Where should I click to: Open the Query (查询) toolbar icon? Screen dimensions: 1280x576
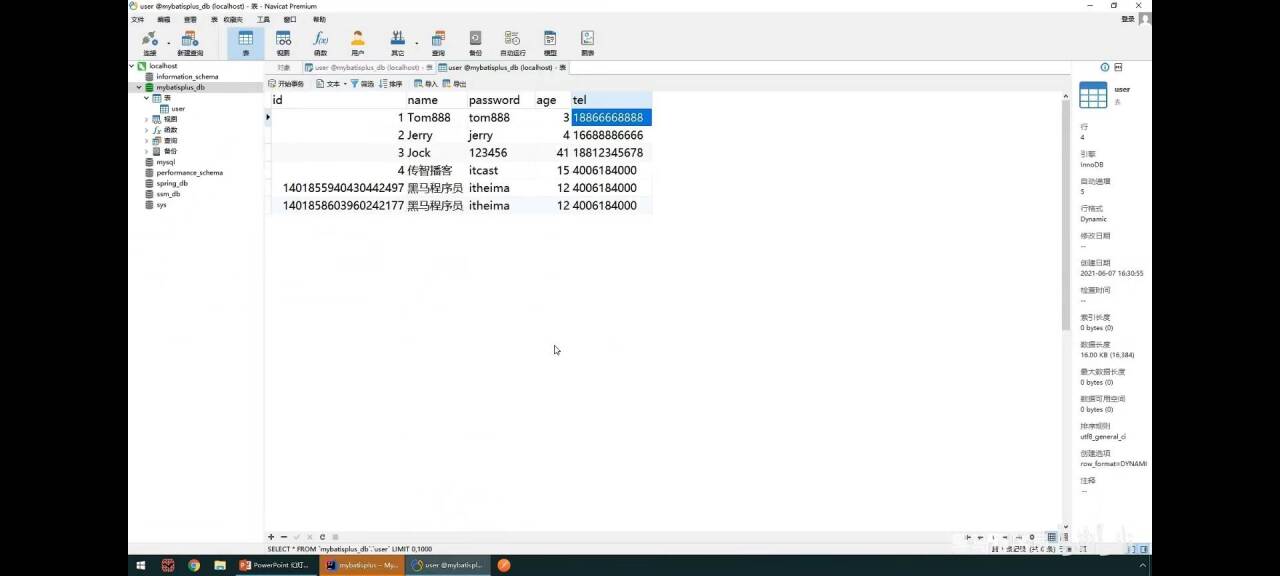coord(438,42)
